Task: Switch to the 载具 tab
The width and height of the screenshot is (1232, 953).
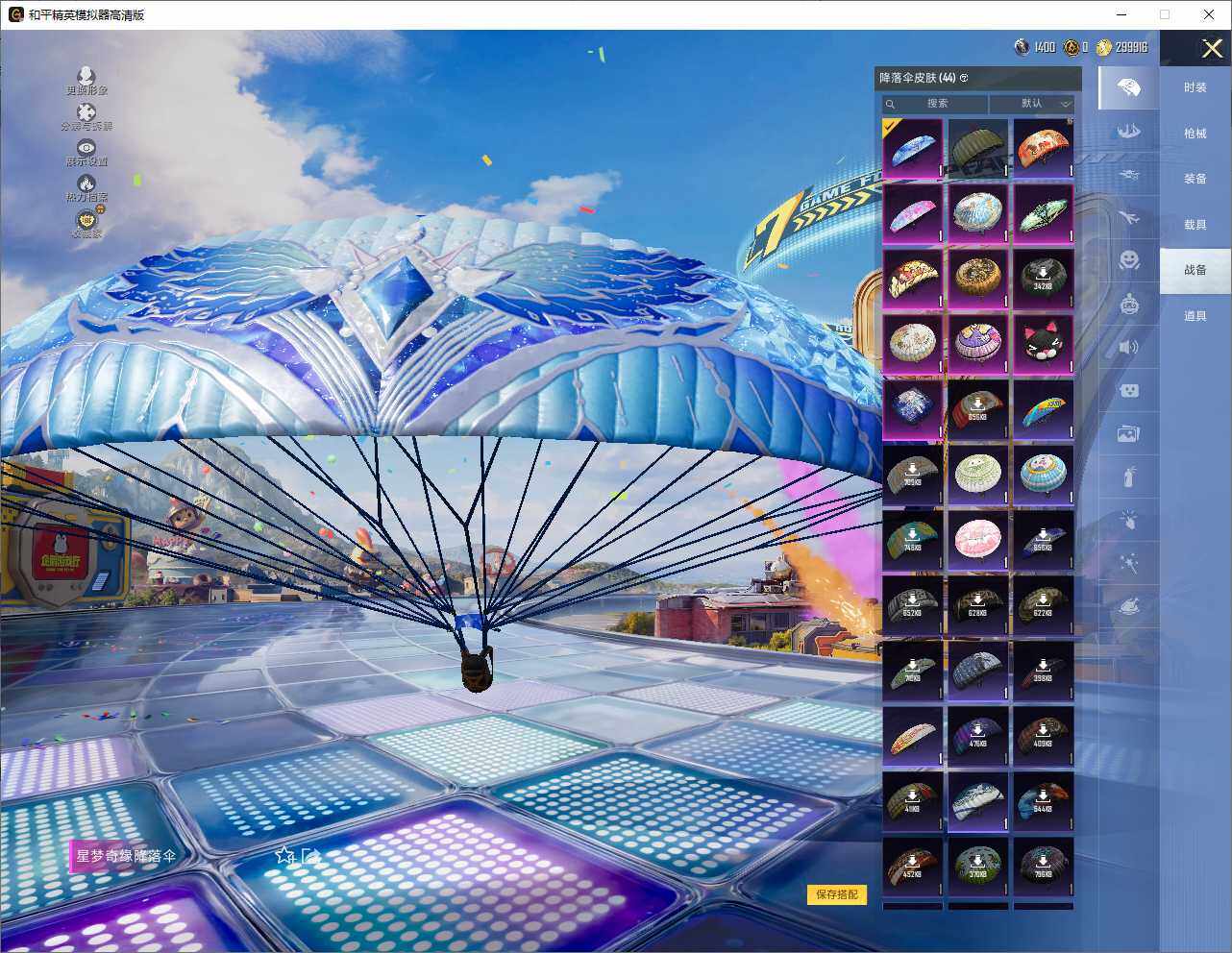Action: 1195,225
